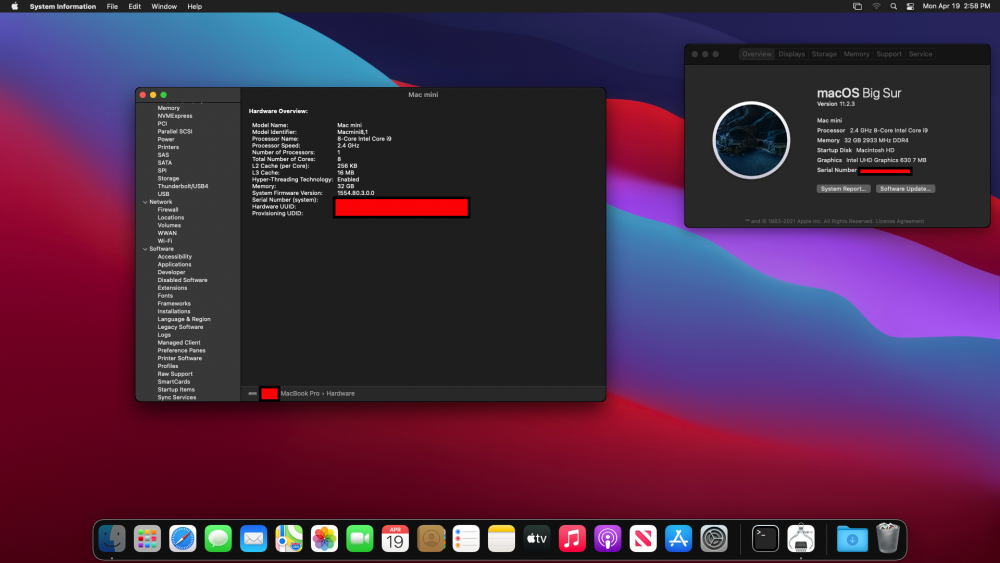Select Applications under Software
The image size is (1000, 563).
pyautogui.click(x=174, y=265)
